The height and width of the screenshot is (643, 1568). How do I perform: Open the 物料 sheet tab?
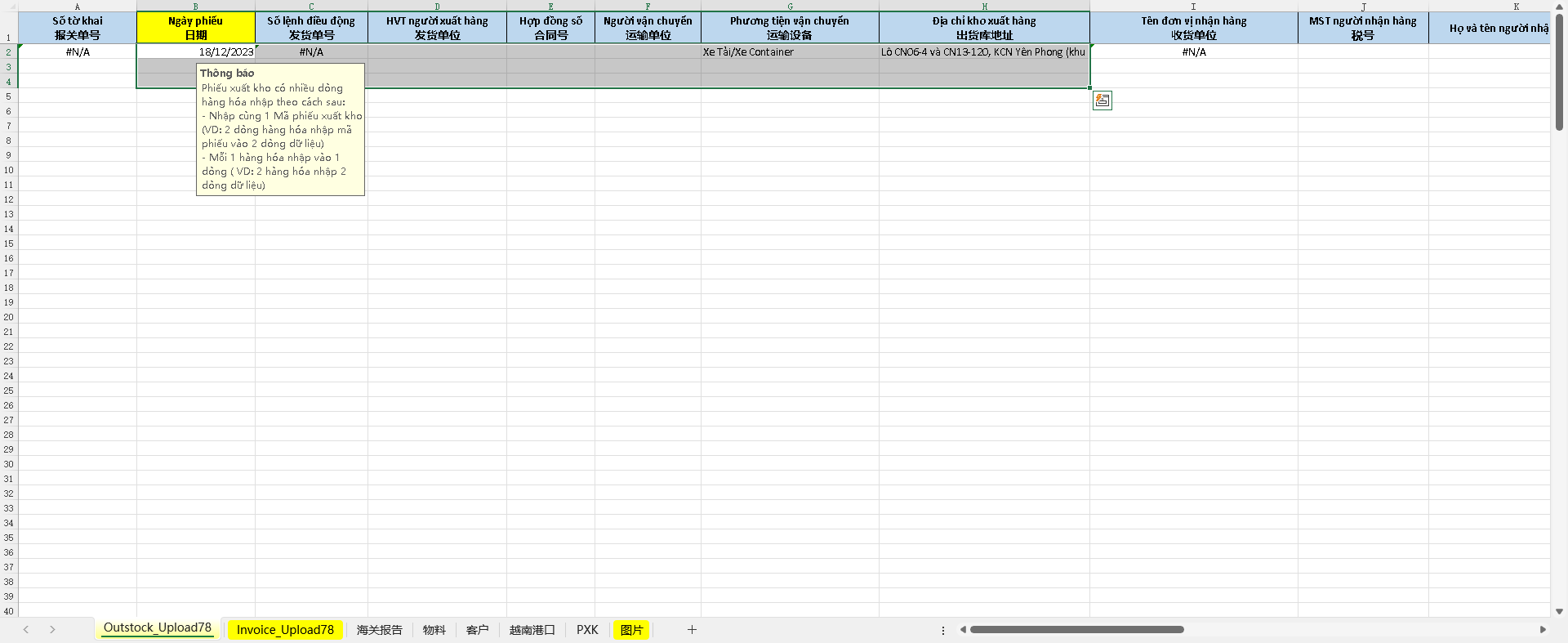434,630
